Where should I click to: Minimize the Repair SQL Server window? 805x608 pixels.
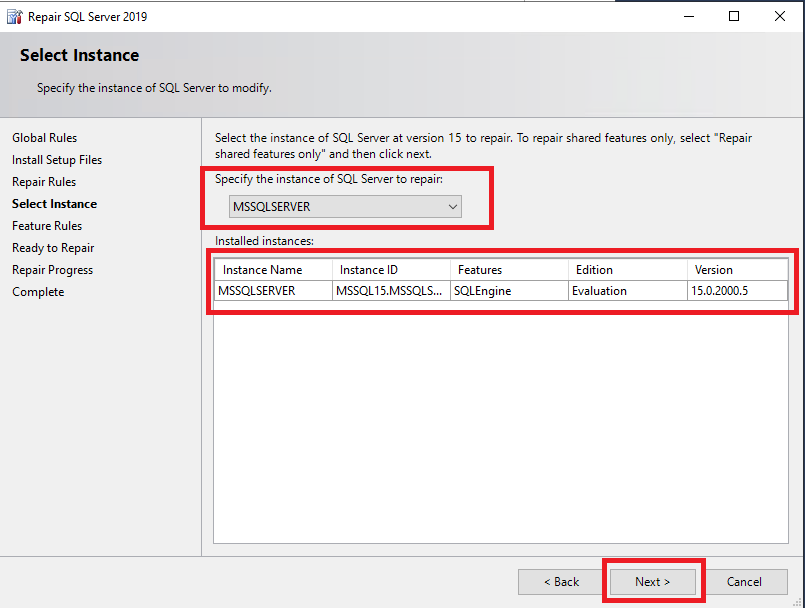[689, 16]
